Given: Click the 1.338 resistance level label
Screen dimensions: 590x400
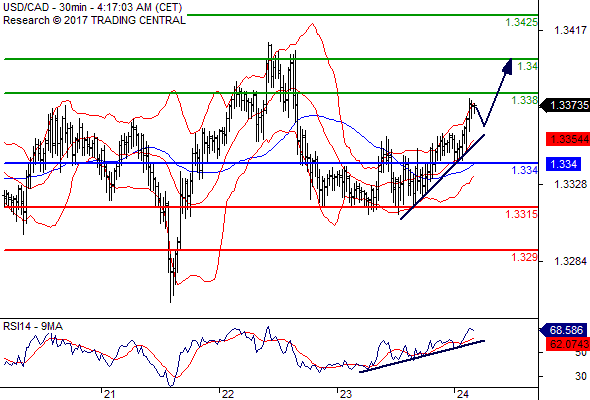Looking at the screenshot, I should [525, 100].
